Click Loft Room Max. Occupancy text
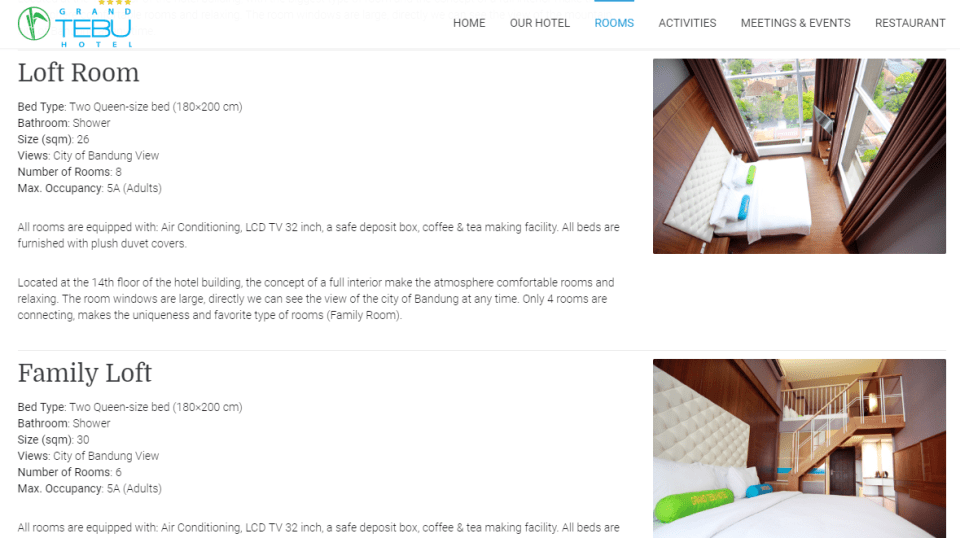The height and width of the screenshot is (538, 960). 89,188
